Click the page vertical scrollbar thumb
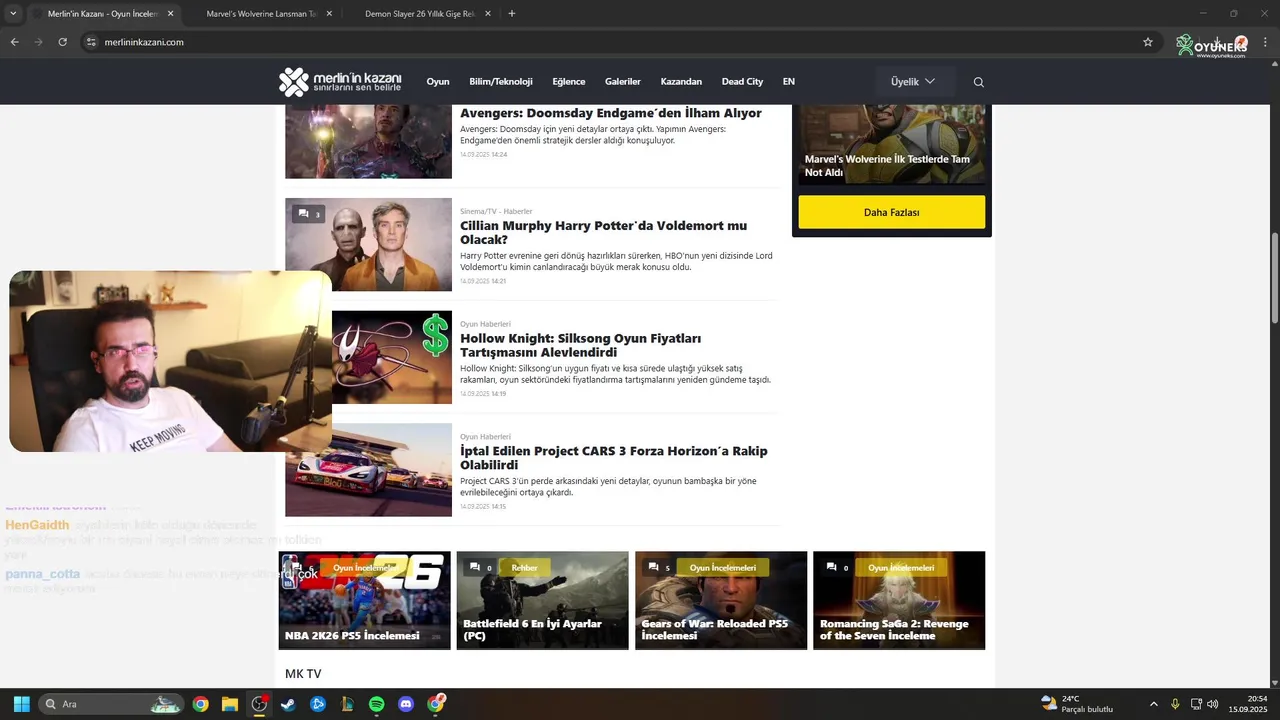This screenshot has height=720, width=1280. (1275, 277)
